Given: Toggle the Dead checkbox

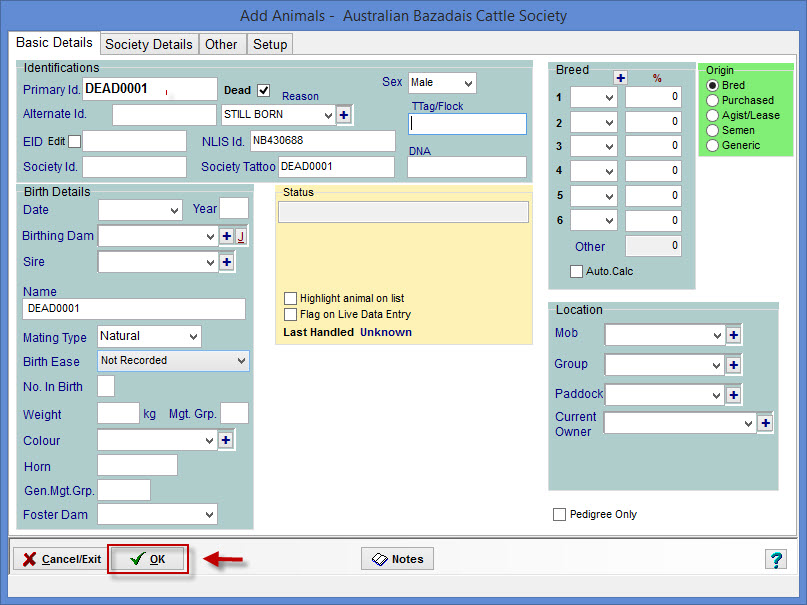Looking at the screenshot, I should click(x=264, y=90).
